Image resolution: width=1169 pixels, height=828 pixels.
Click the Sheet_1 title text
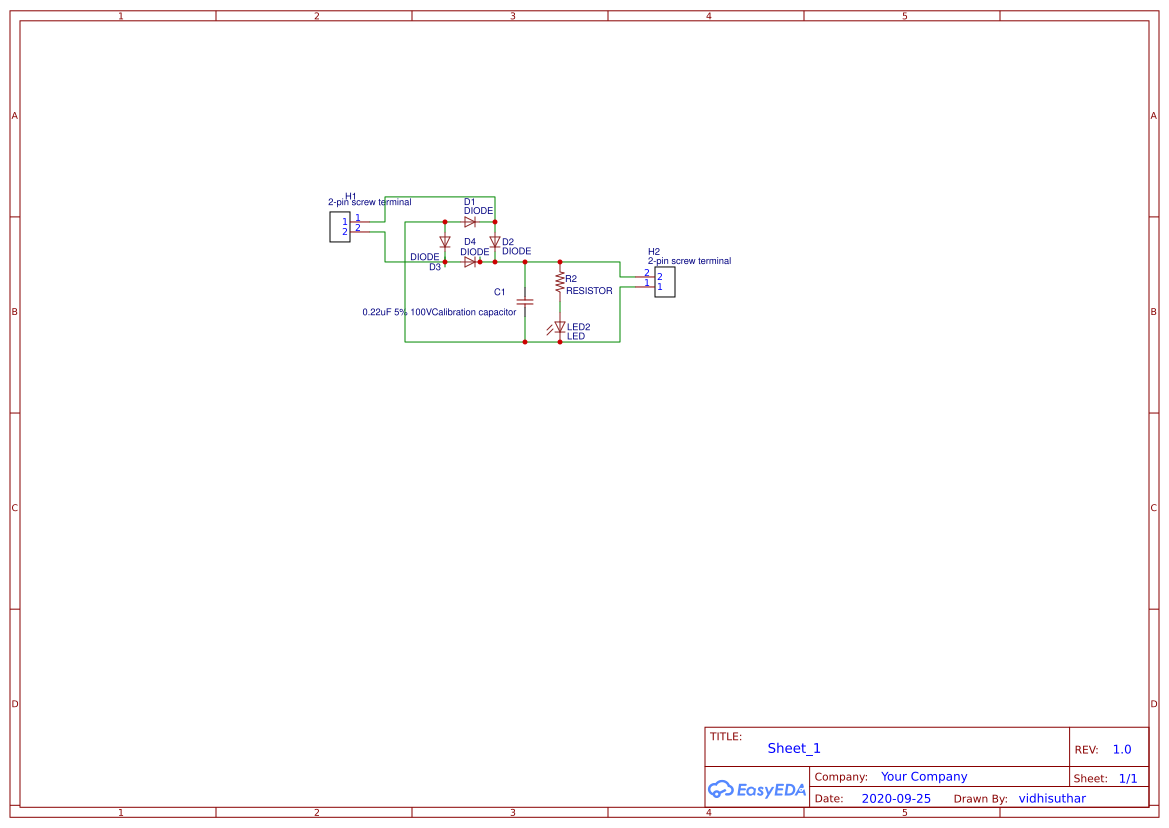pyautogui.click(x=793, y=748)
